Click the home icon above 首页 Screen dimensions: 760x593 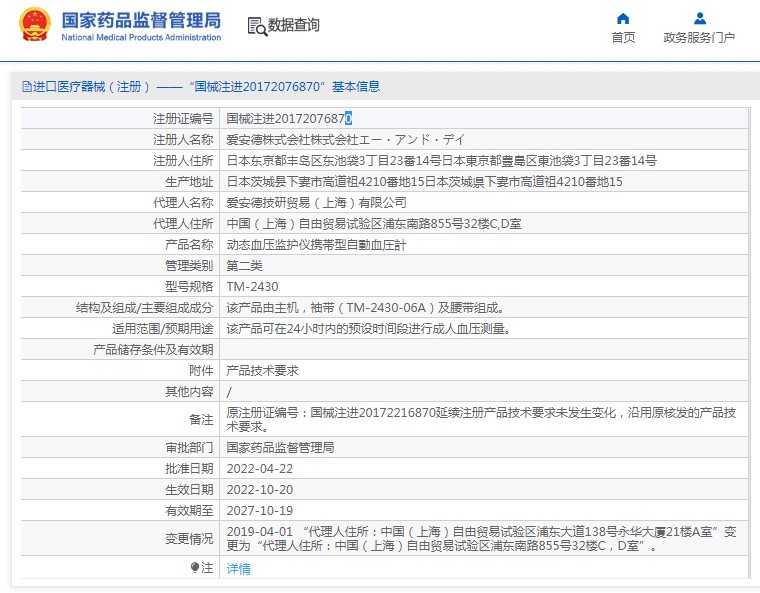[623, 18]
